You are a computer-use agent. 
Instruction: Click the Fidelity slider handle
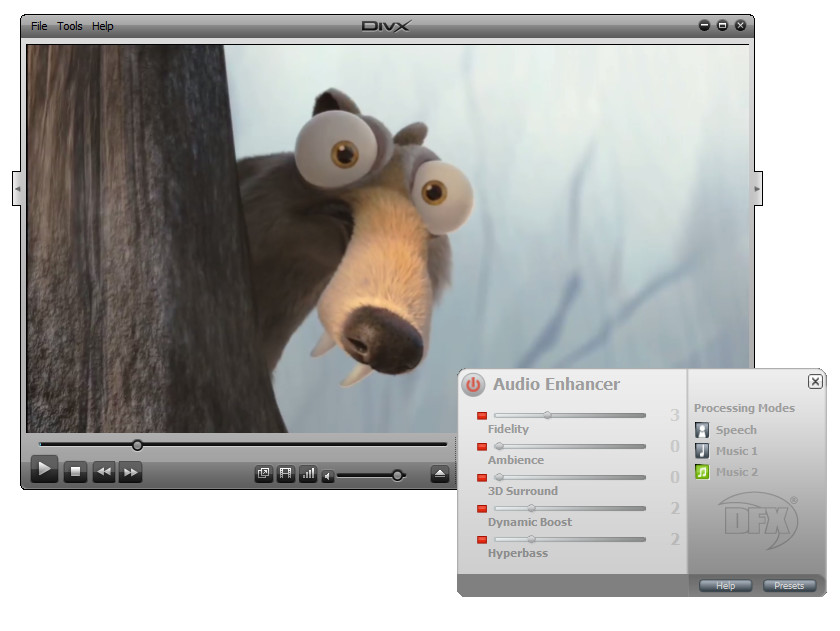[x=547, y=415]
